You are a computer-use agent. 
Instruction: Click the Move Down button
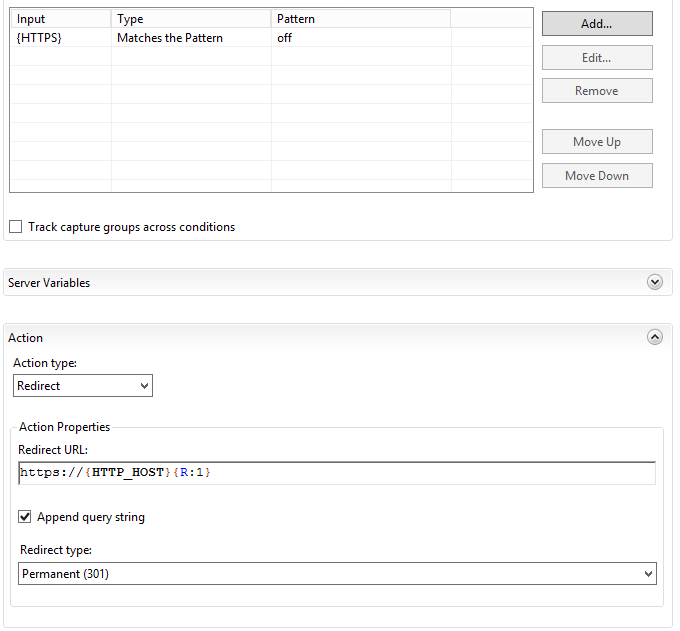[597, 176]
